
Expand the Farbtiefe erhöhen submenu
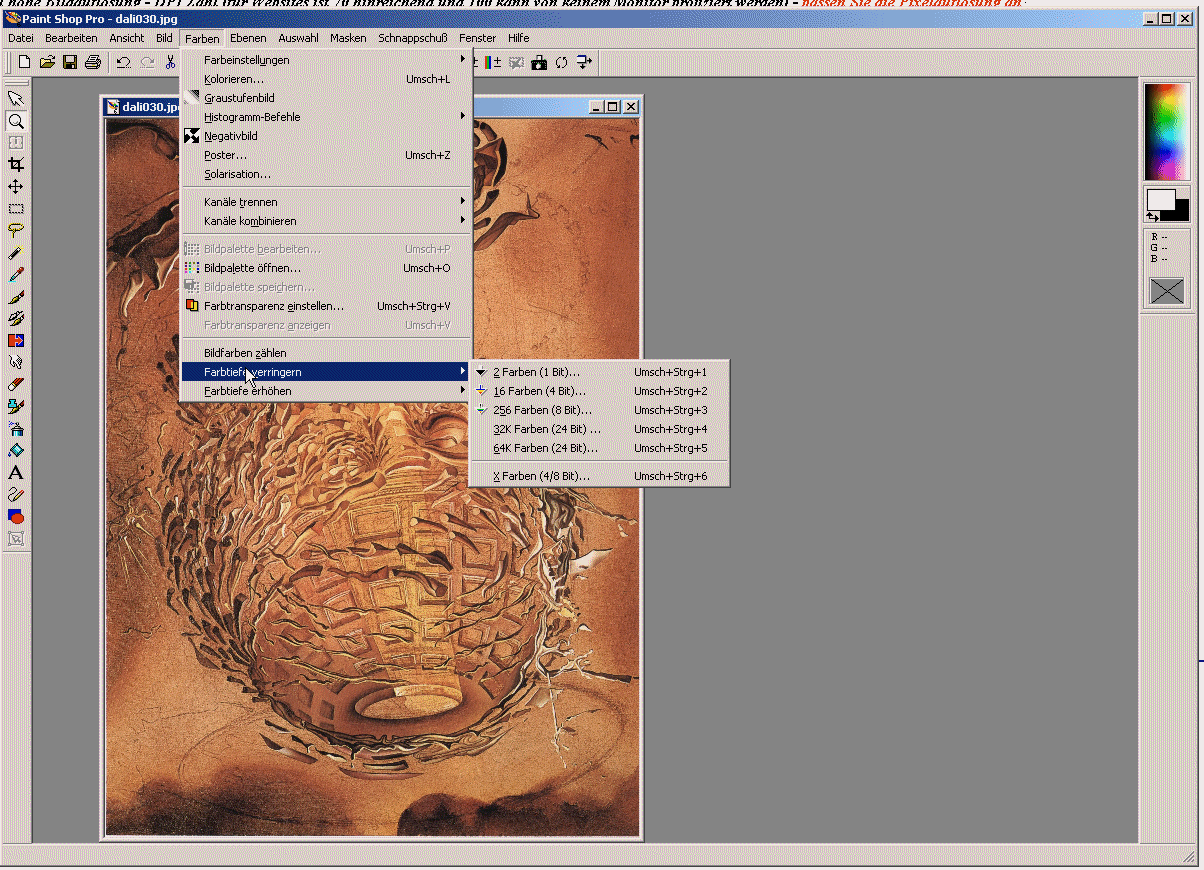tap(325, 391)
